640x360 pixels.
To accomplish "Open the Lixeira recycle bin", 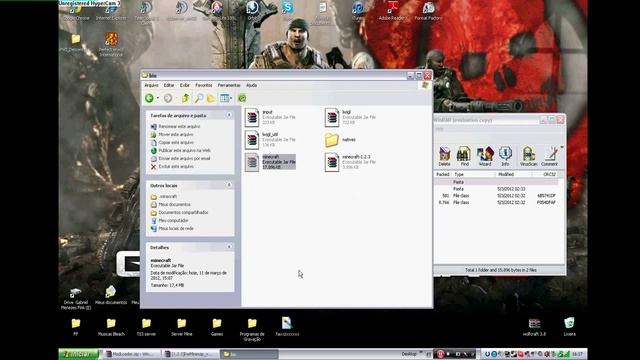I will pos(569,327).
